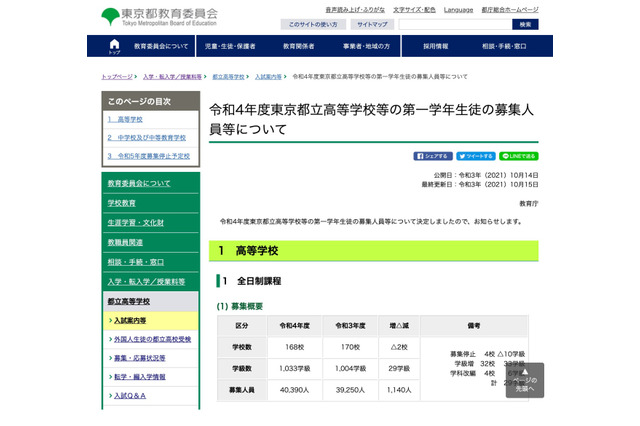Open the 採用情報 navigation menu

click(x=436, y=46)
